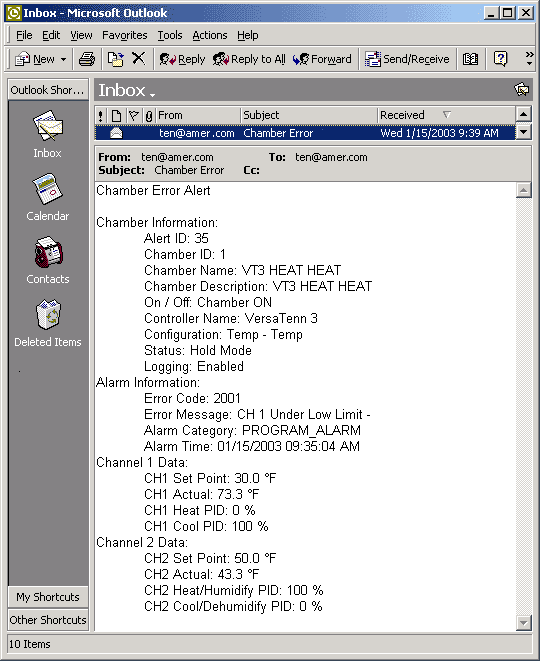Click '10 Items' status bar text

click(30, 644)
